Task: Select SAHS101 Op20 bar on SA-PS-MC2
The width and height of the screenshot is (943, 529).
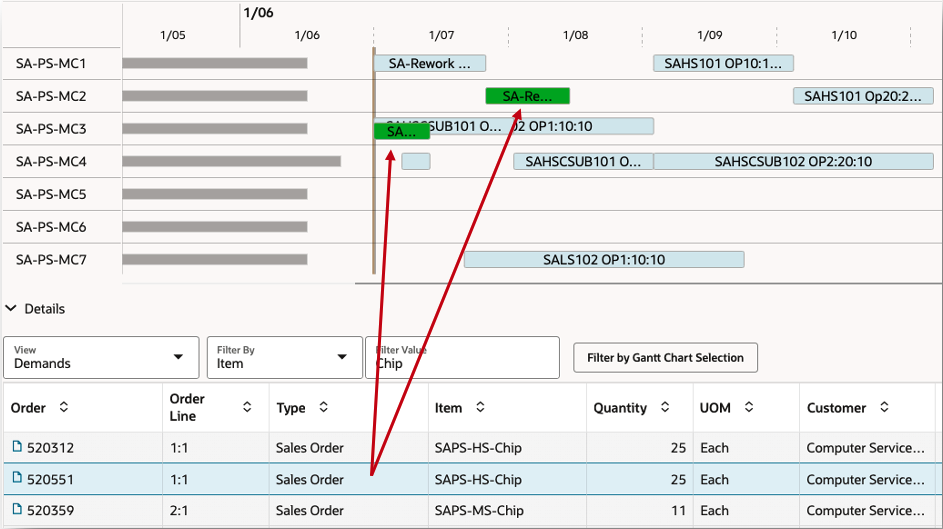Action: click(863, 96)
